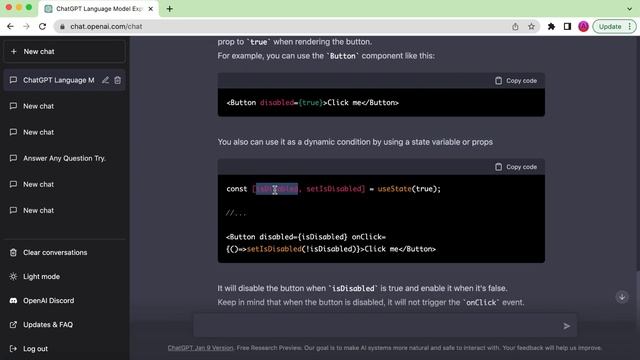Copy code of the useState snippet

[x=516, y=167]
